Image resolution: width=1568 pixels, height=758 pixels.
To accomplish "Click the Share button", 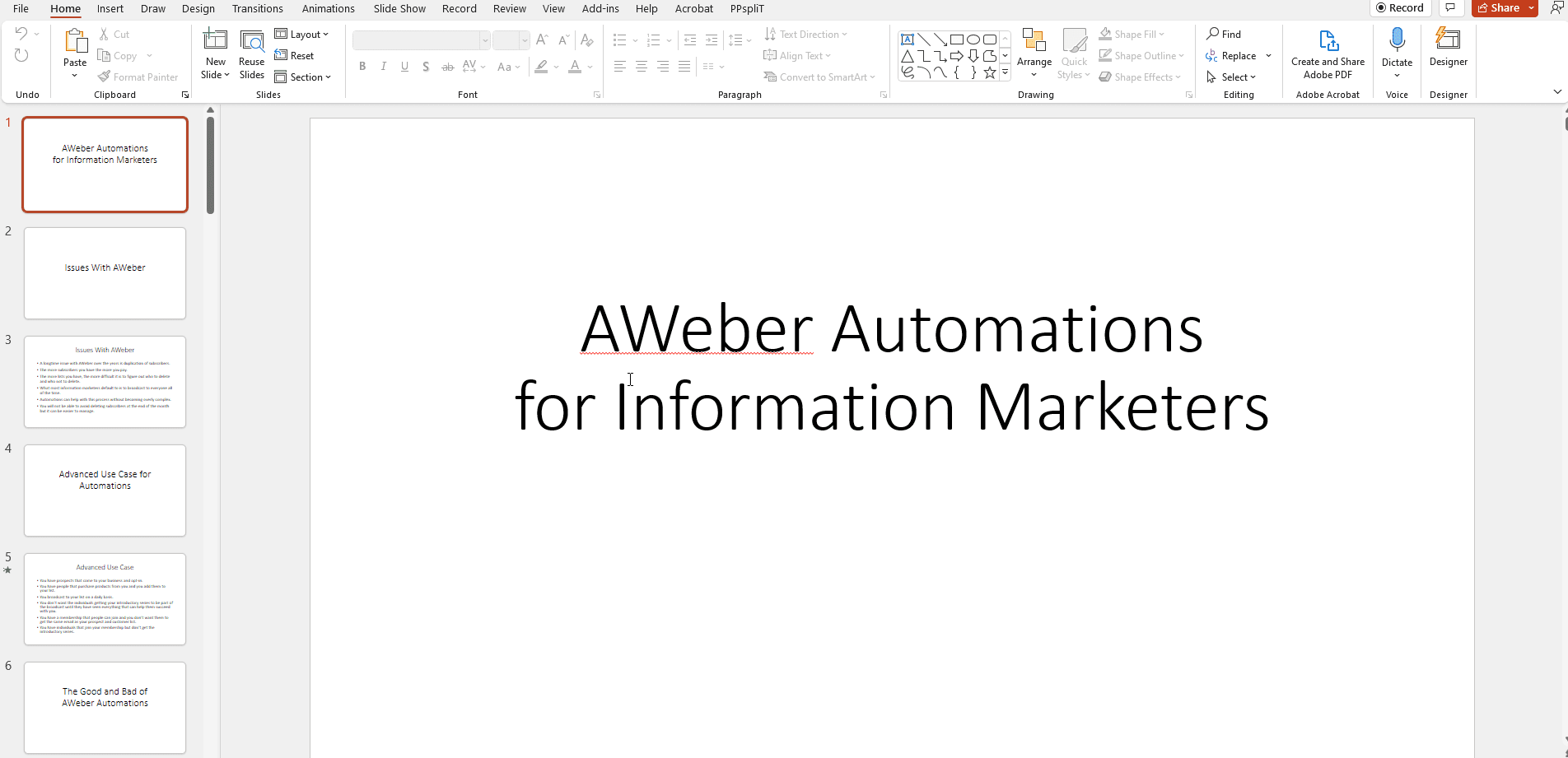I will pos(1498,7).
